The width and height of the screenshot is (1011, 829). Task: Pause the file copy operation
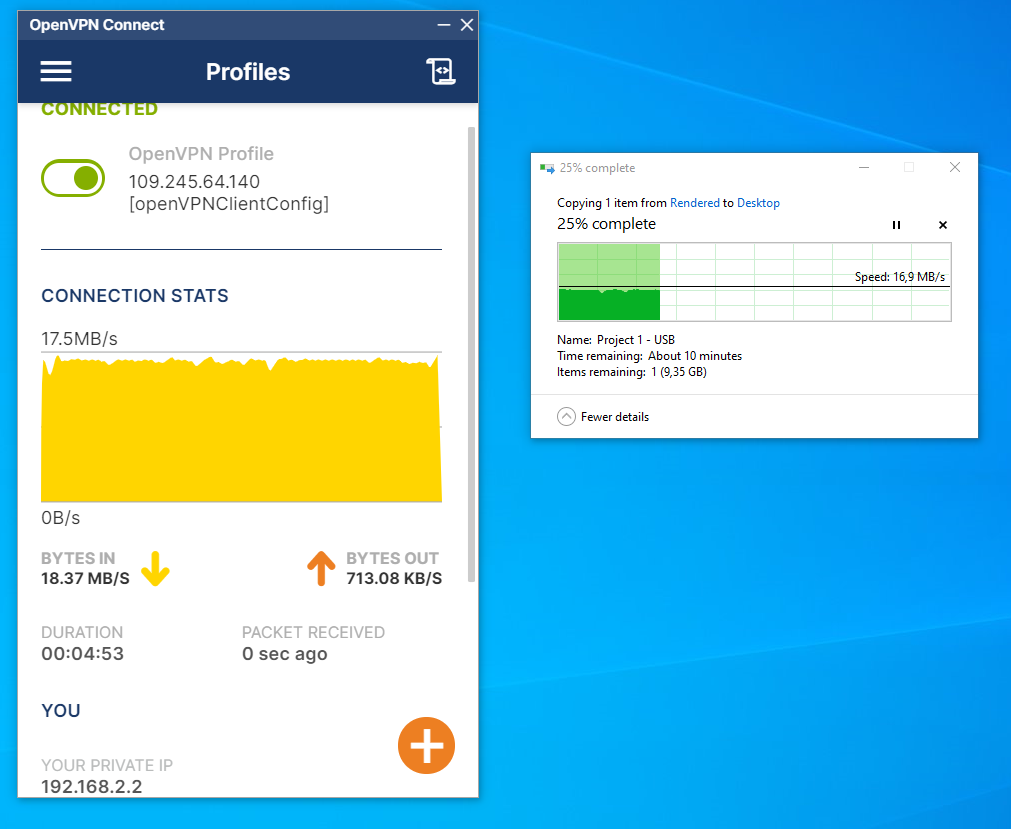896,225
